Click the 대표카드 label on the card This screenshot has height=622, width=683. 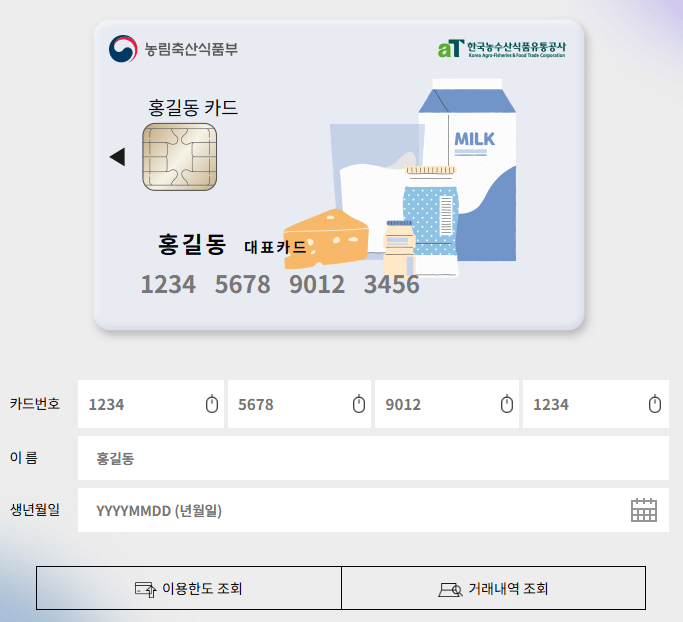pos(275,247)
